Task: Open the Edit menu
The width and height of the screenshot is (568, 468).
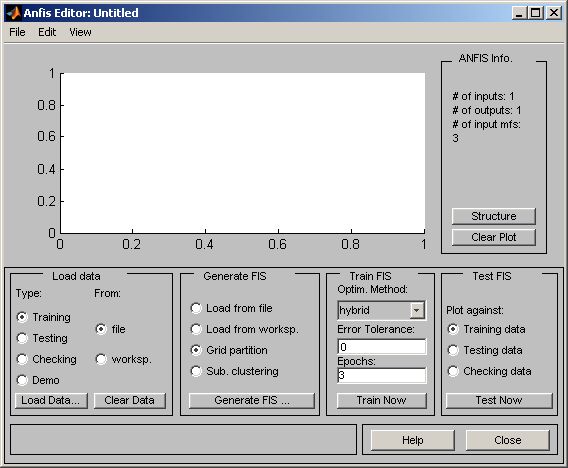Action: coord(47,32)
